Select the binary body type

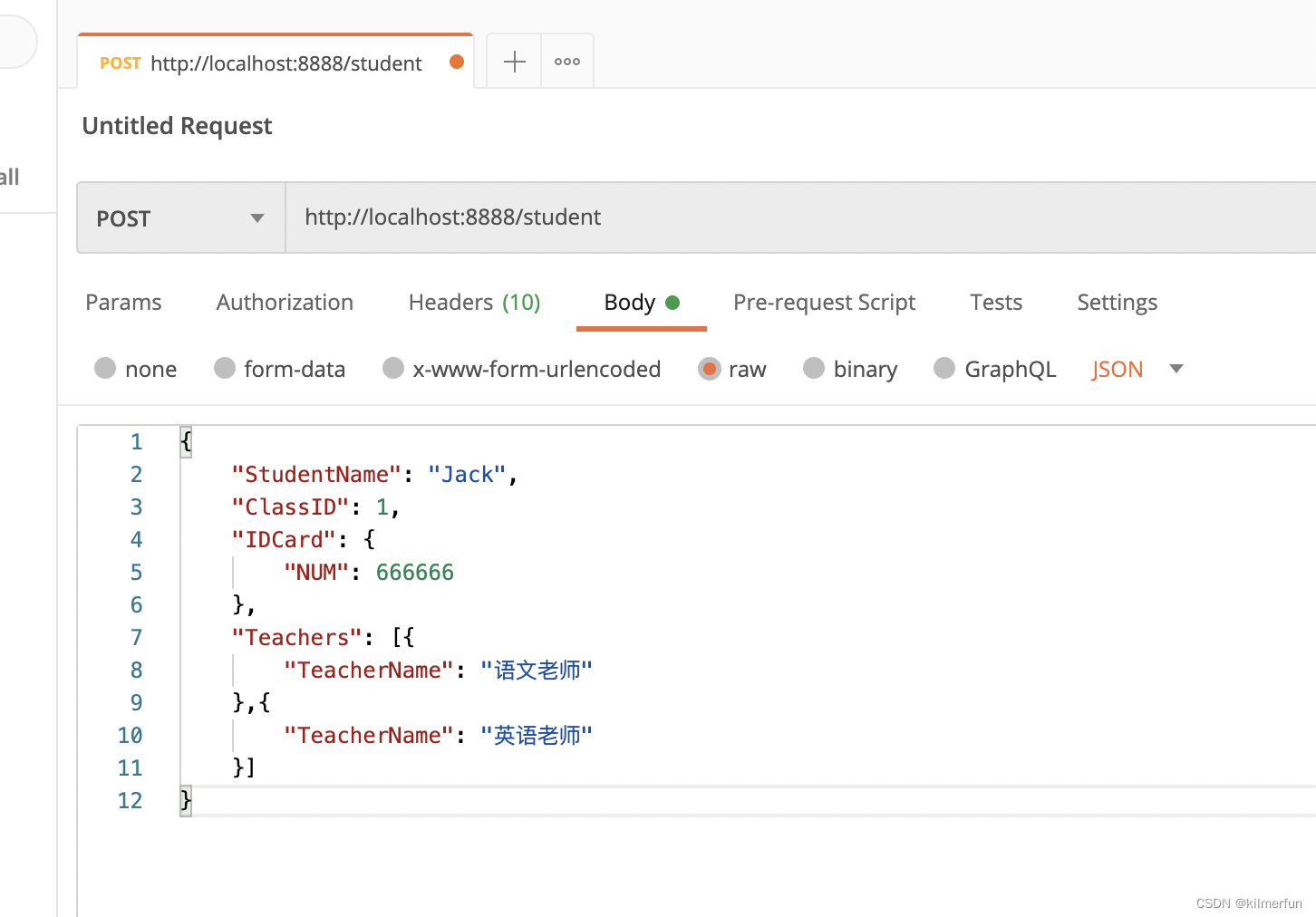coord(850,369)
